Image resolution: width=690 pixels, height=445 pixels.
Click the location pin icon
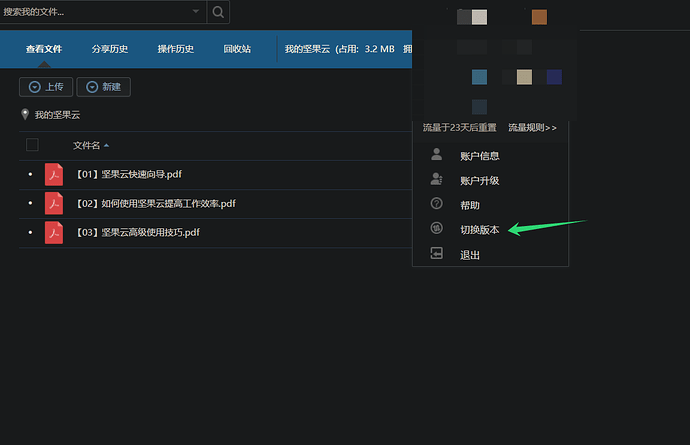coord(25,114)
